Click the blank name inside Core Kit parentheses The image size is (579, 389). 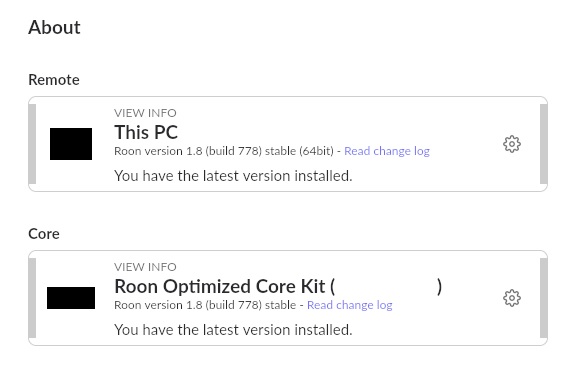click(x=386, y=286)
